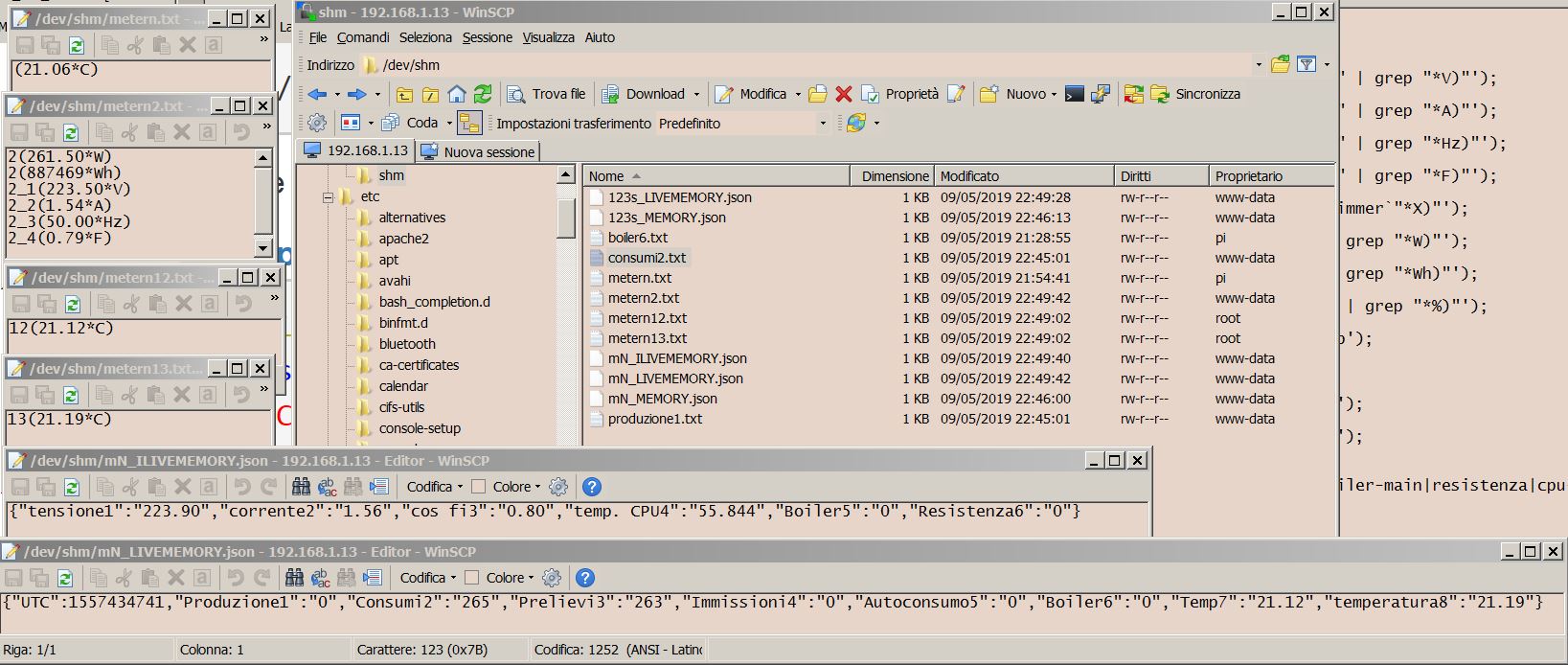Open editor preferences gear in mN_LIVEMEMORY editor
Viewport: 1568px width, 665px height.
click(x=552, y=578)
